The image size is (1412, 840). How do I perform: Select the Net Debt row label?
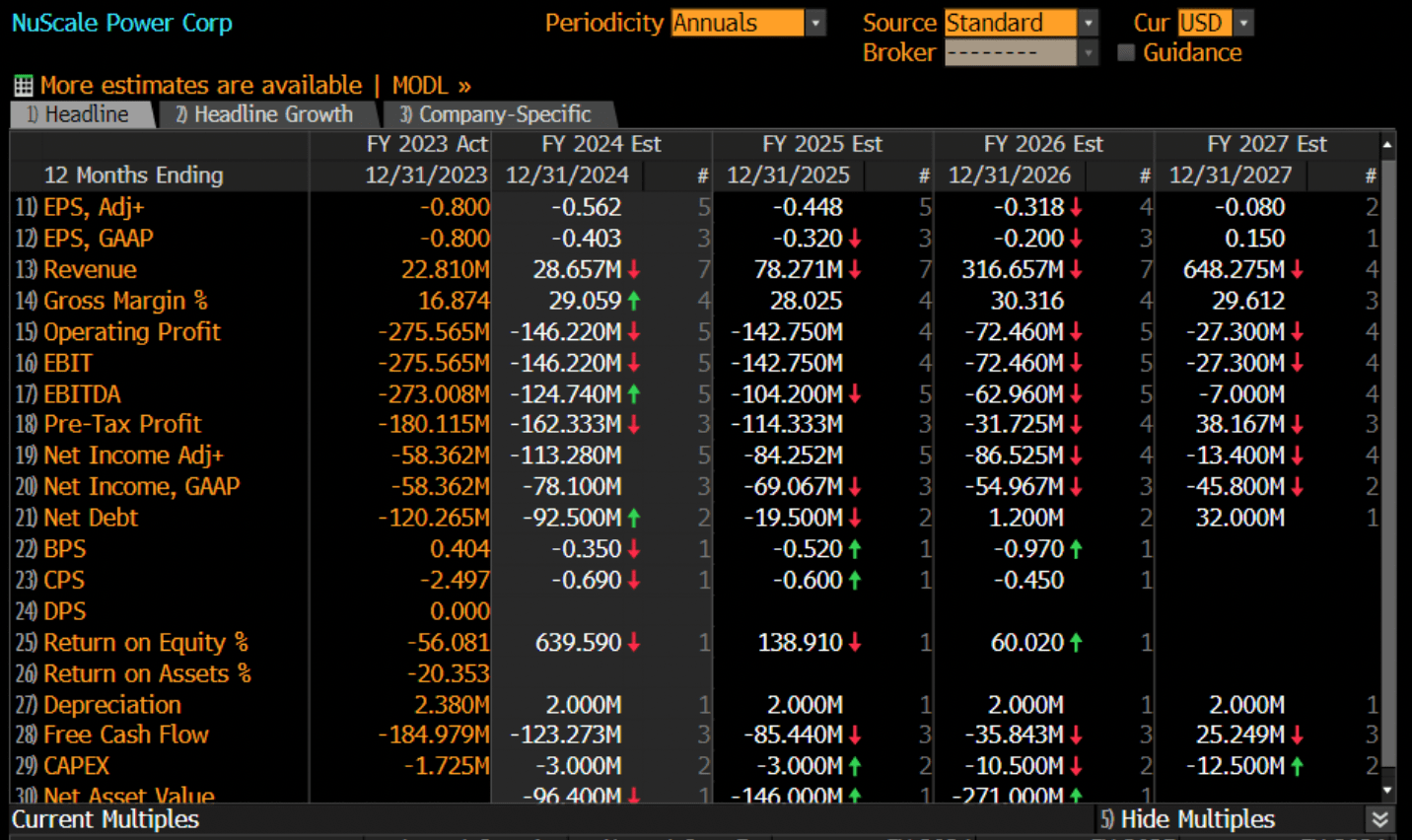click(91, 518)
